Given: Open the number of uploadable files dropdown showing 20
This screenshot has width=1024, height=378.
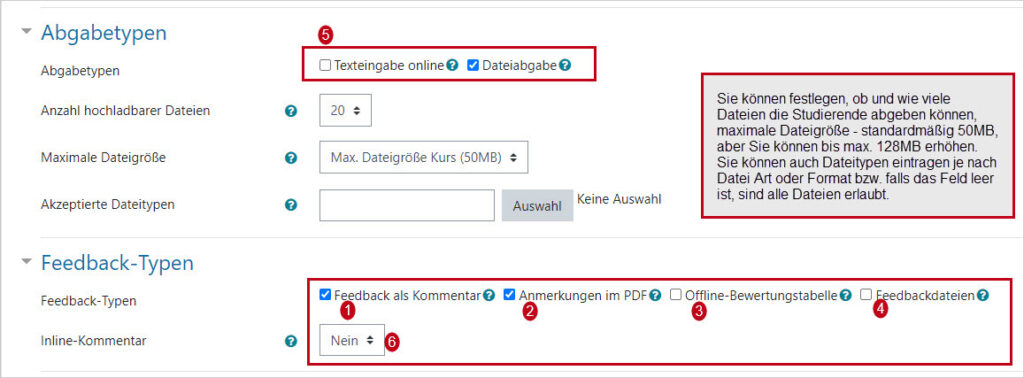Looking at the screenshot, I should [345, 111].
